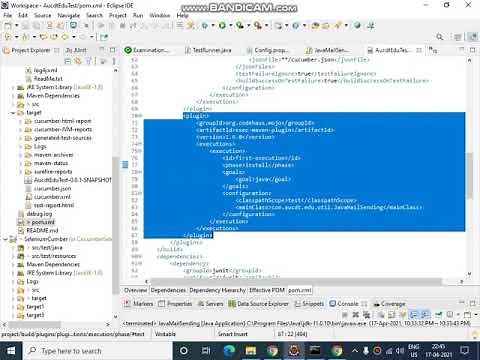Click the Open Perspective icon
480x360 pixels.
(x=458, y=37)
